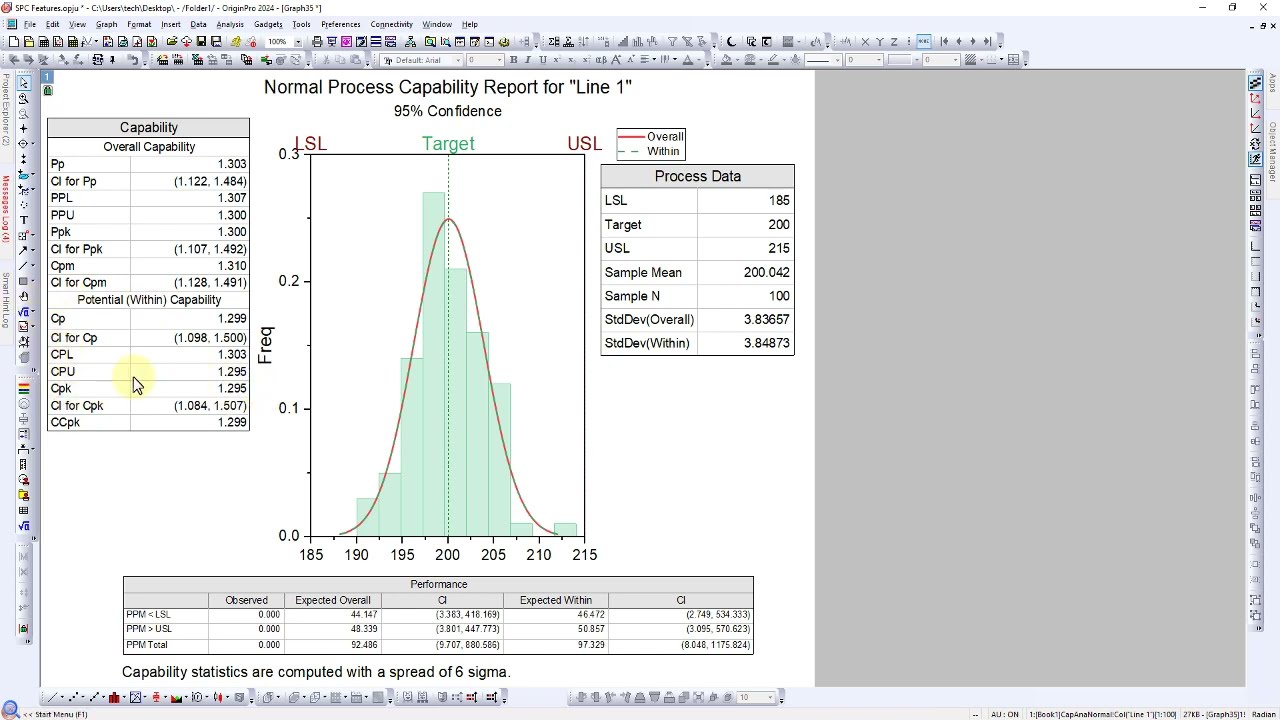The width and height of the screenshot is (1280, 720).
Task: Click the Save Project disk icon
Action: pos(201,41)
